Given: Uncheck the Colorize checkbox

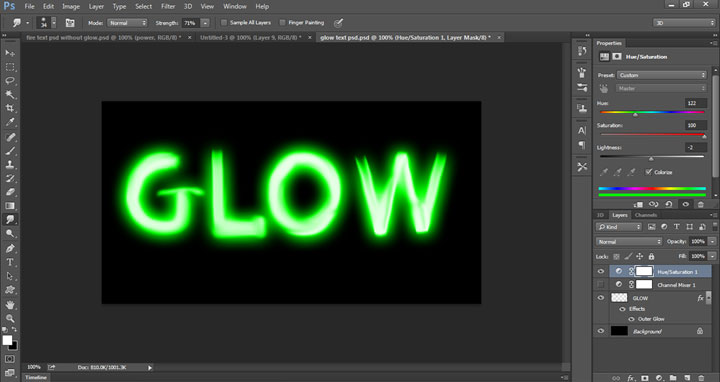Looking at the screenshot, I should tap(648, 172).
